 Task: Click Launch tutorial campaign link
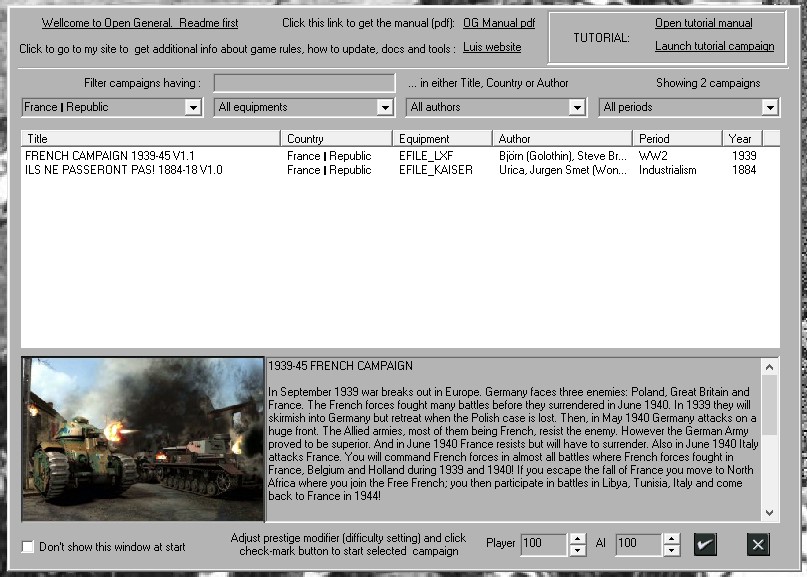pos(714,46)
